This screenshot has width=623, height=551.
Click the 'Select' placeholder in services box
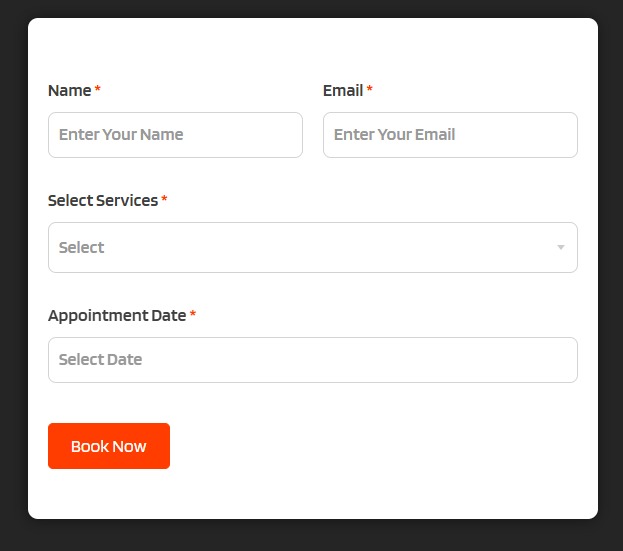point(81,247)
